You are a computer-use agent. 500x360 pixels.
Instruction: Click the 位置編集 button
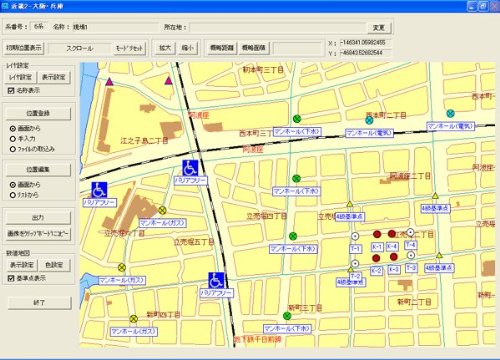38,169
